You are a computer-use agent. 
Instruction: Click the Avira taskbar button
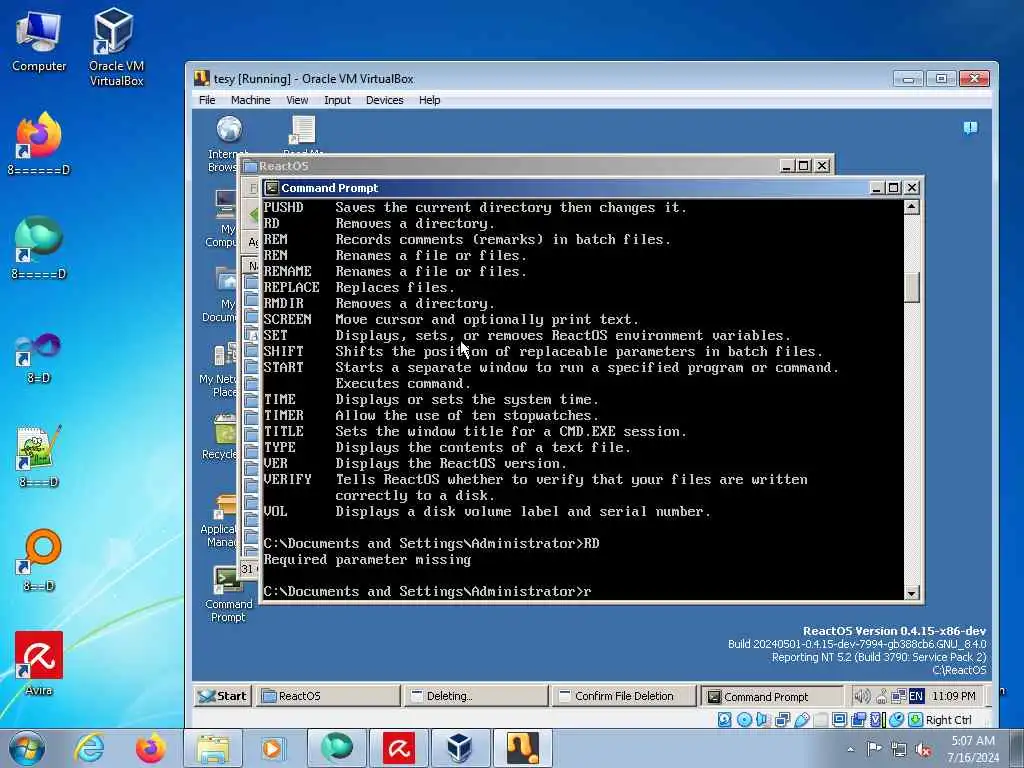(x=399, y=748)
